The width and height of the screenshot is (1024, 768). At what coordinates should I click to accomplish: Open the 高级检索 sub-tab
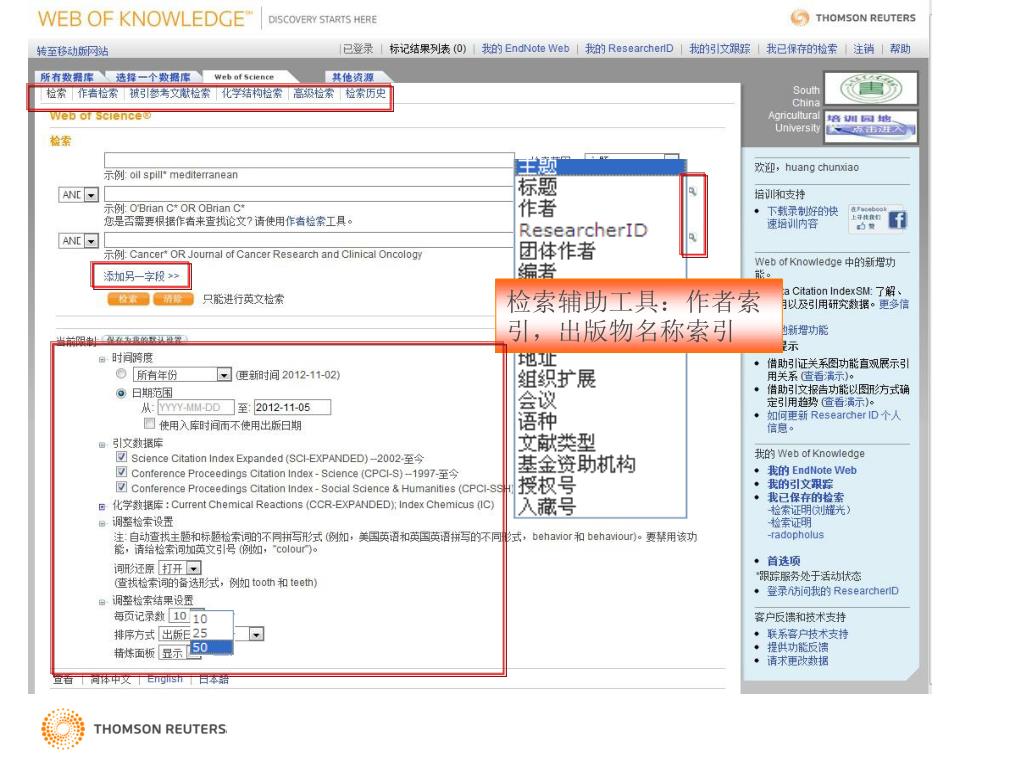313,93
